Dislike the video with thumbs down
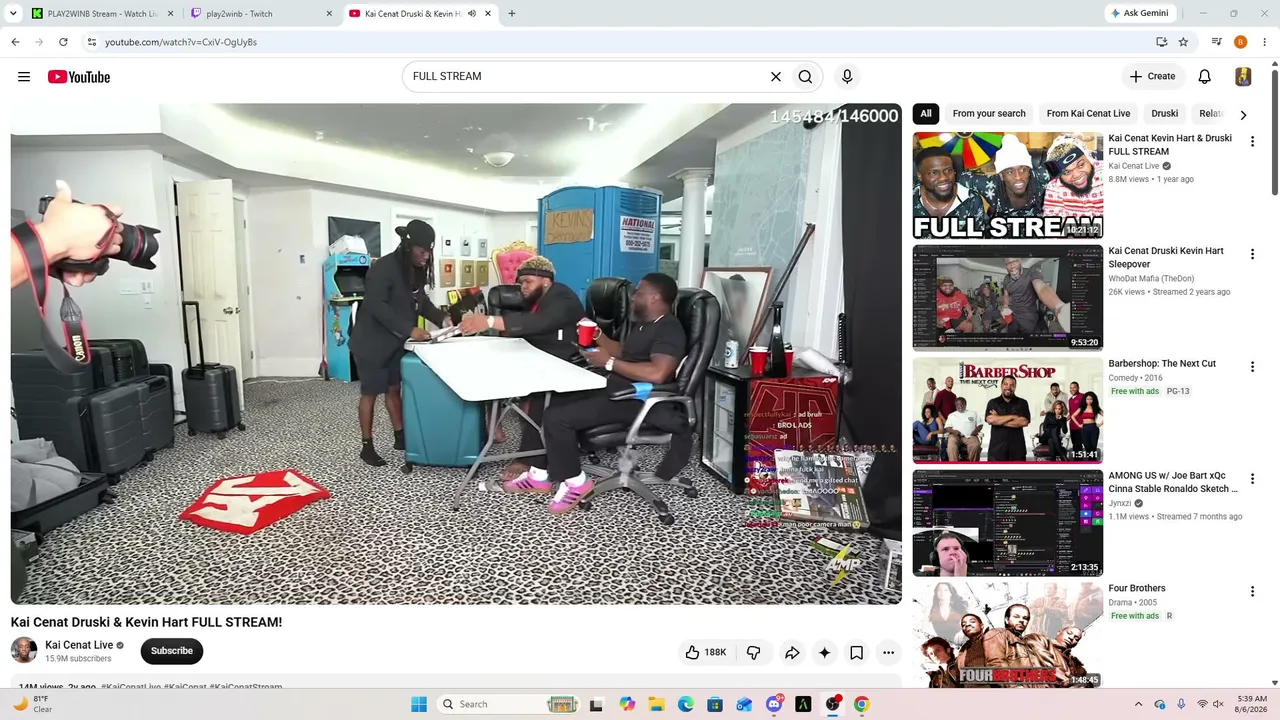1280x720 pixels. 753,653
